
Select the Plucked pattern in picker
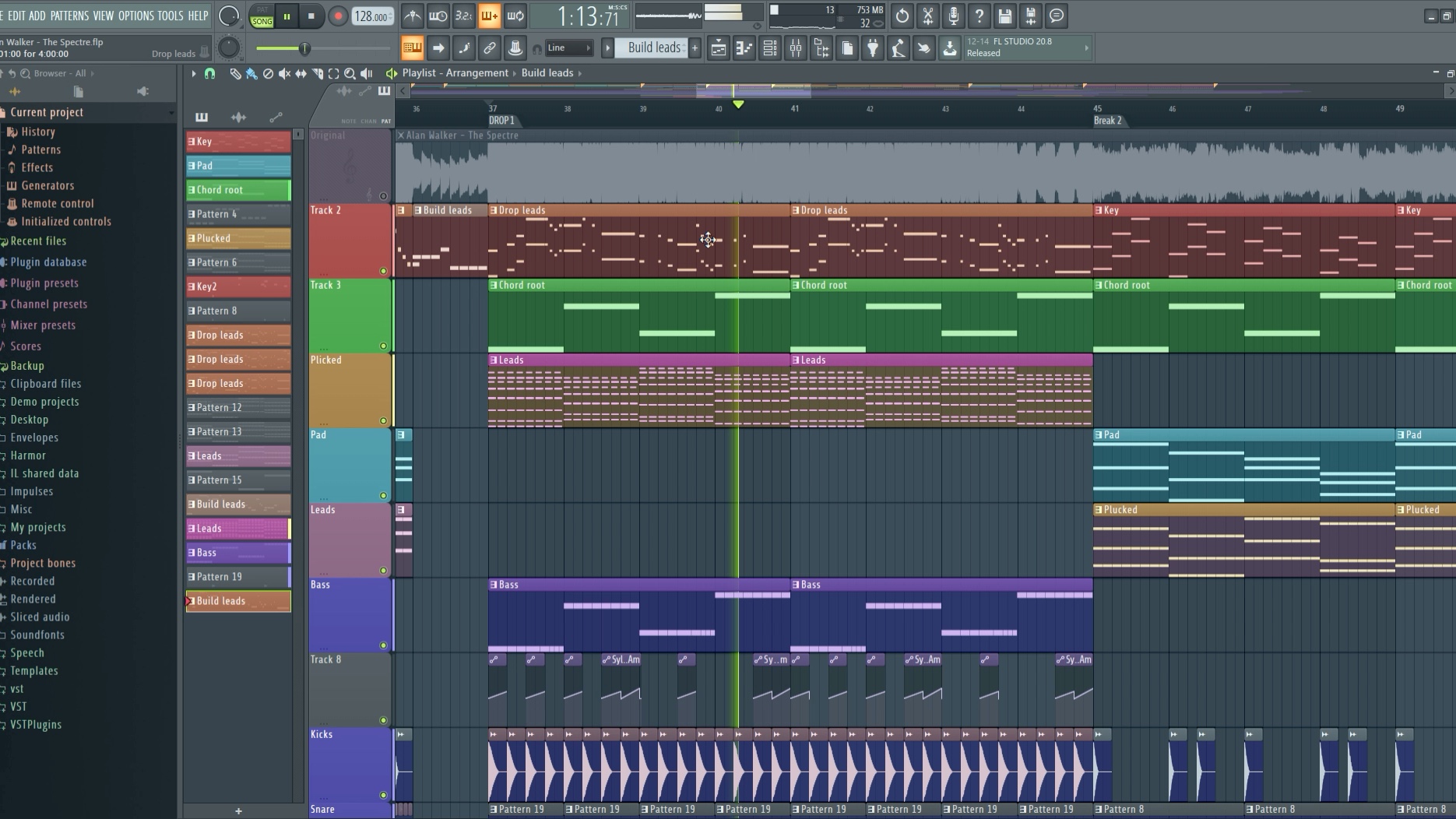point(238,238)
